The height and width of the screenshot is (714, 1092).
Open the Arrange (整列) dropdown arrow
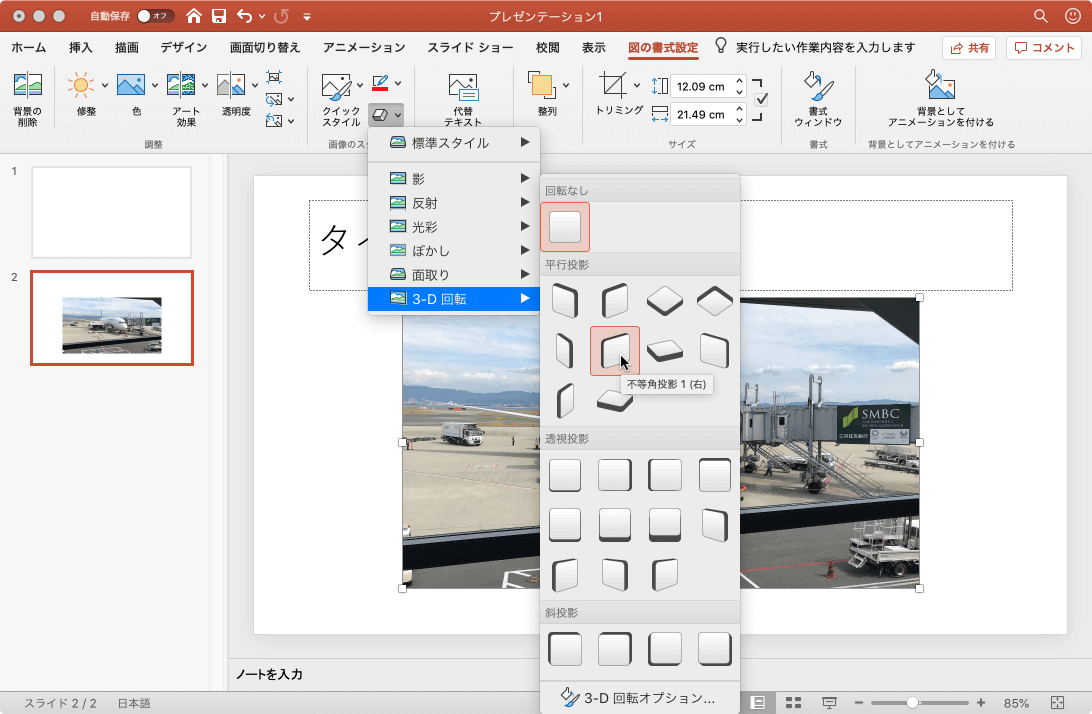(x=566, y=85)
